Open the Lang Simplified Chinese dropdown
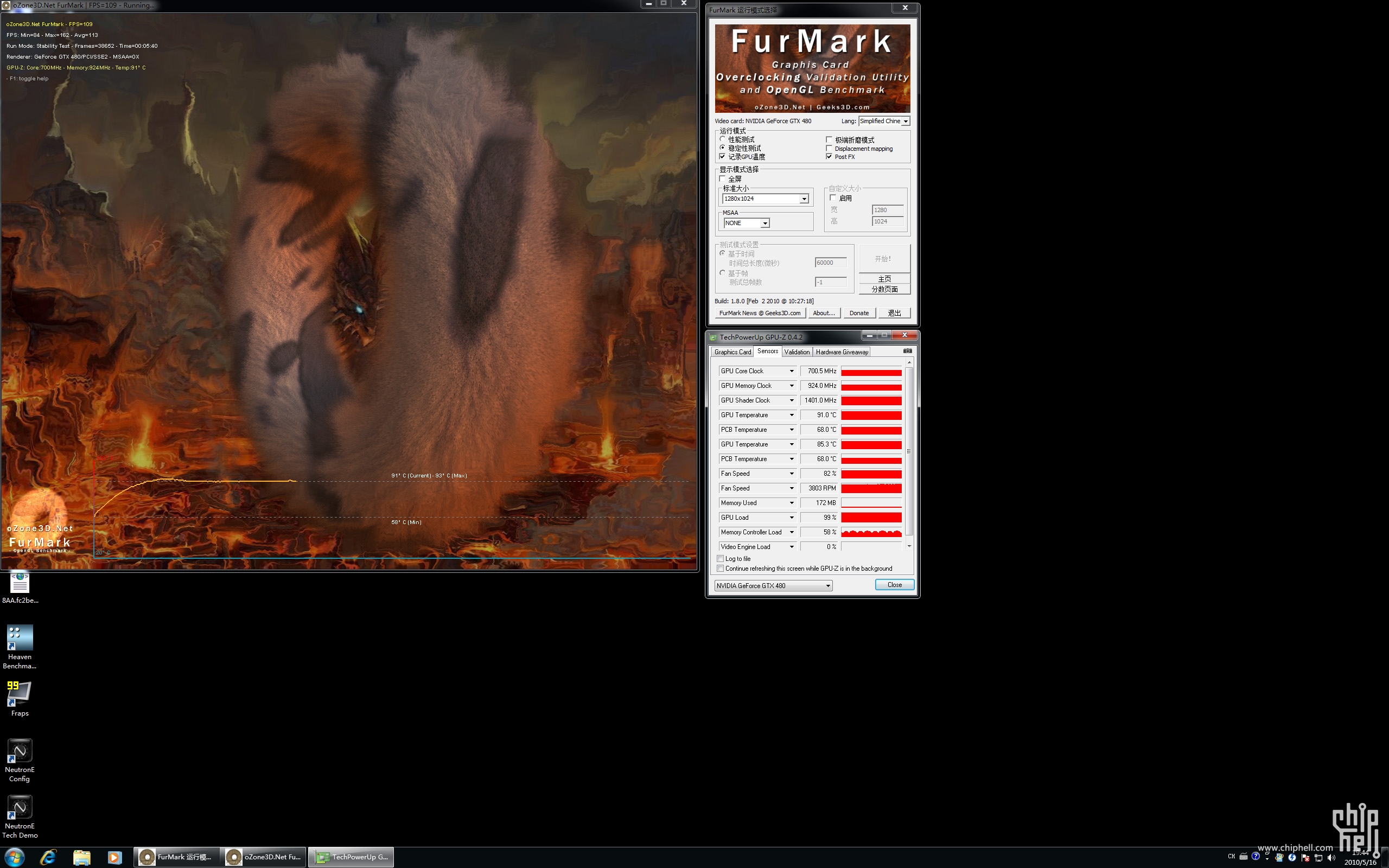1389x868 pixels. pos(884,121)
